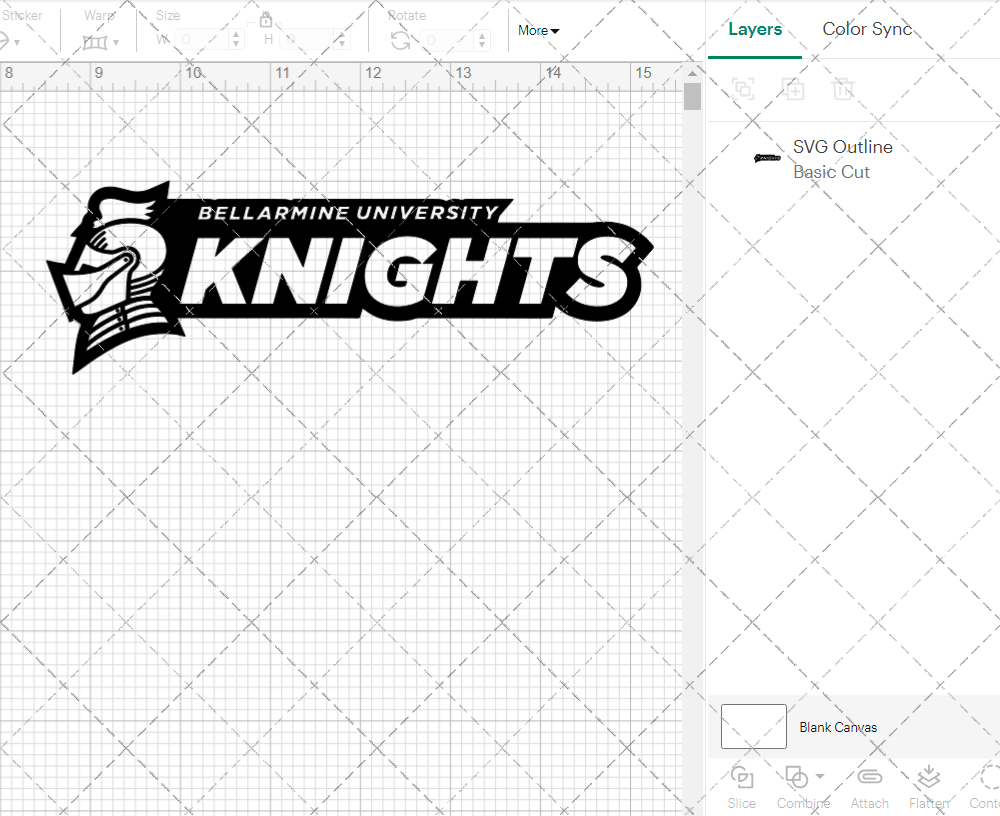Select the Attach tool
Image resolution: width=1000 pixels, height=816 pixels.
[869, 777]
